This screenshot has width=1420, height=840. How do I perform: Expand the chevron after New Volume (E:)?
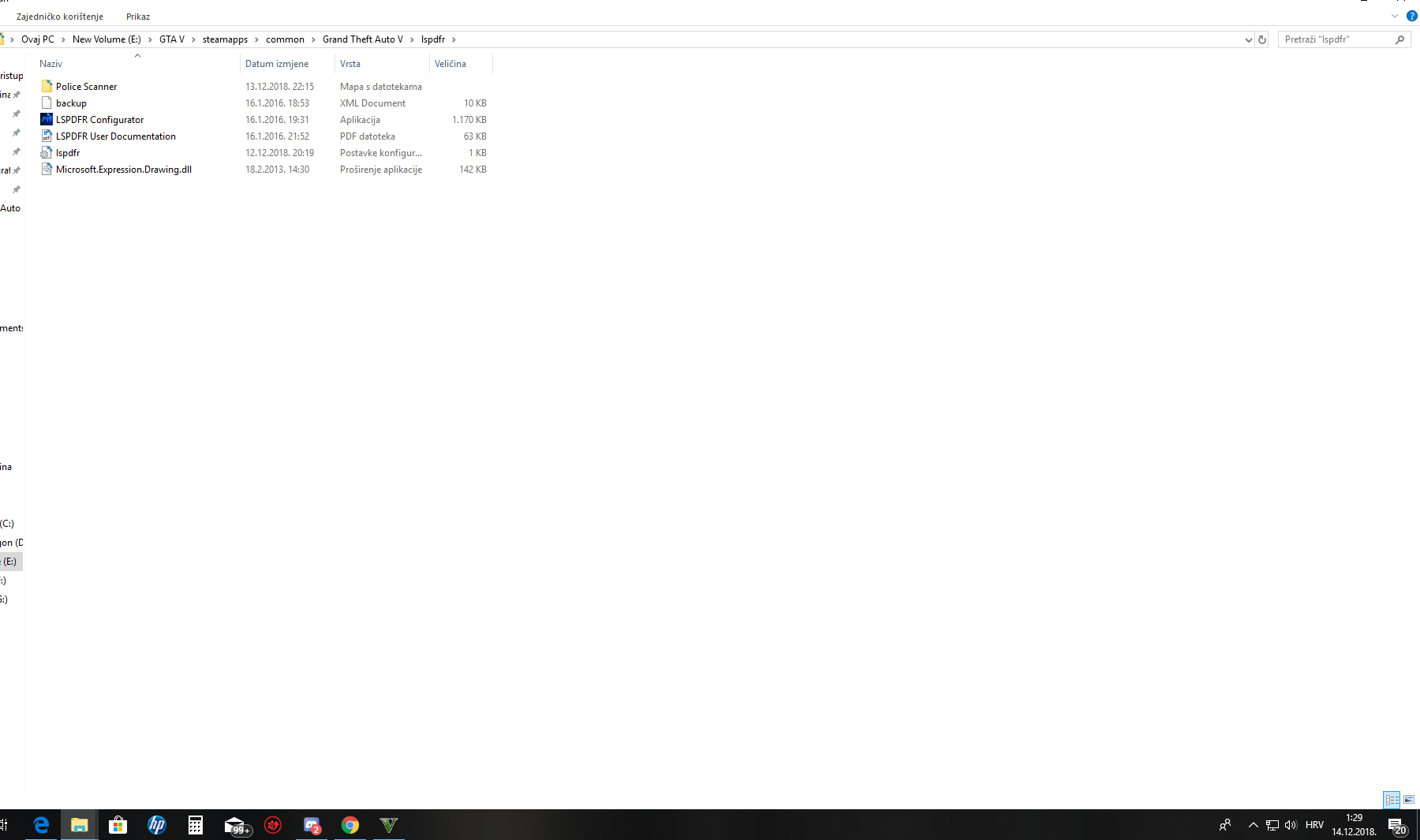tap(150, 39)
